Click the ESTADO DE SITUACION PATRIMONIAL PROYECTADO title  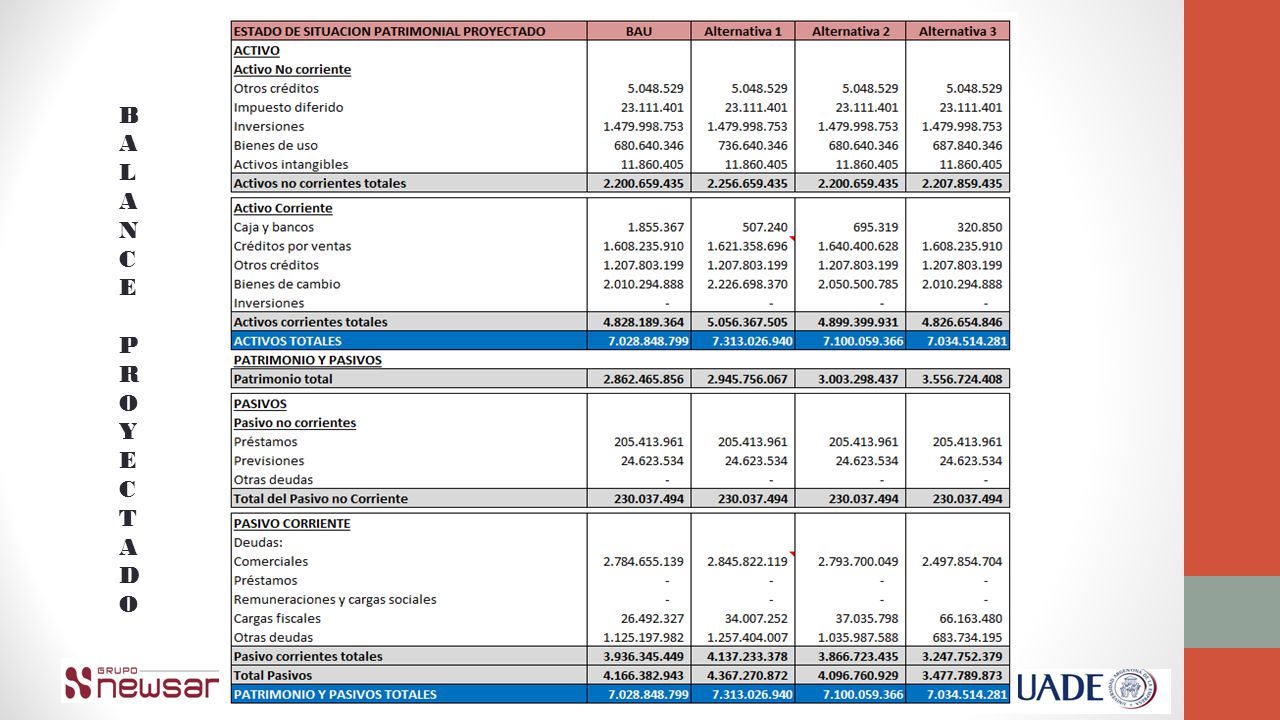point(389,31)
